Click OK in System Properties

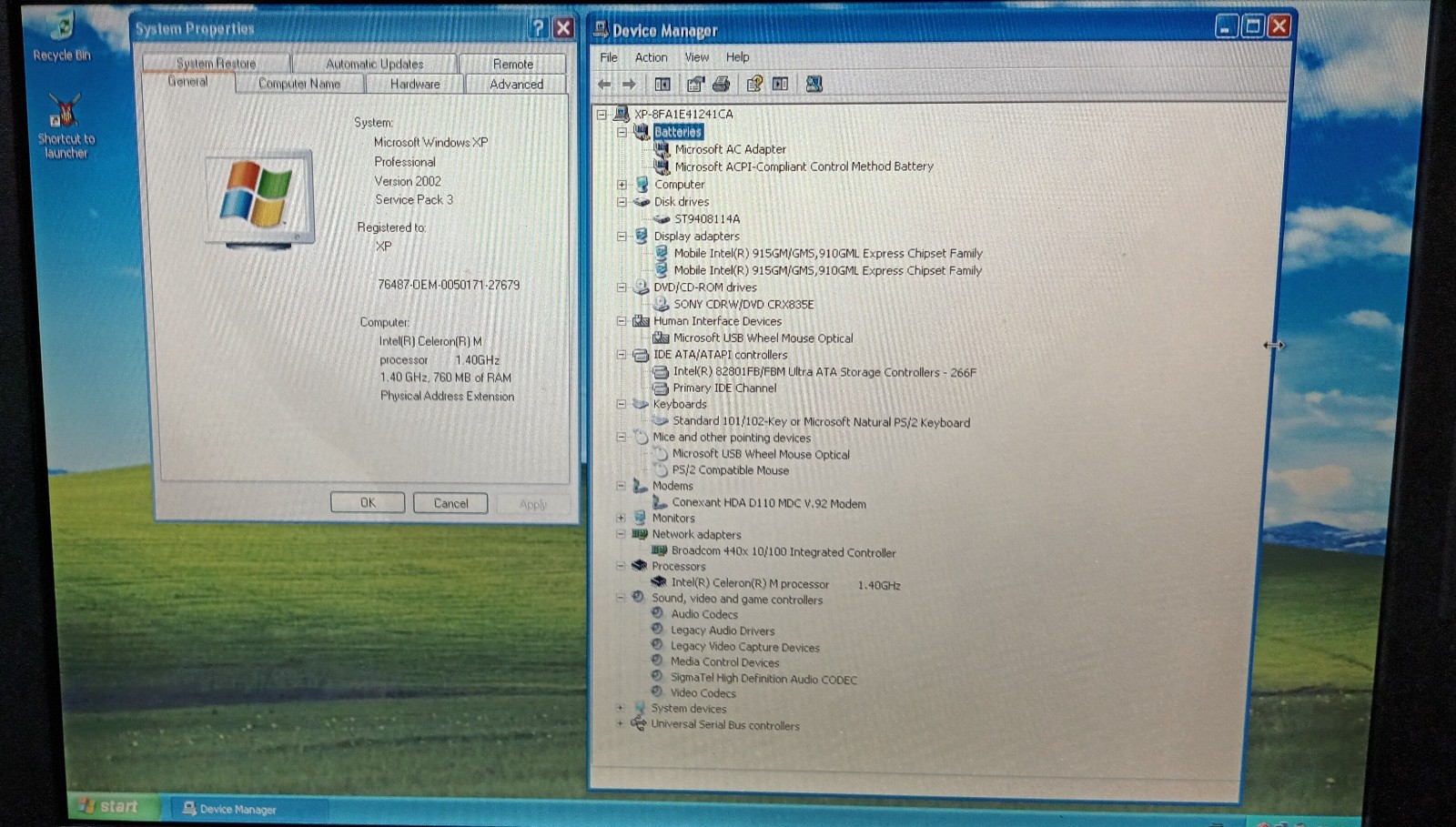pyautogui.click(x=368, y=502)
